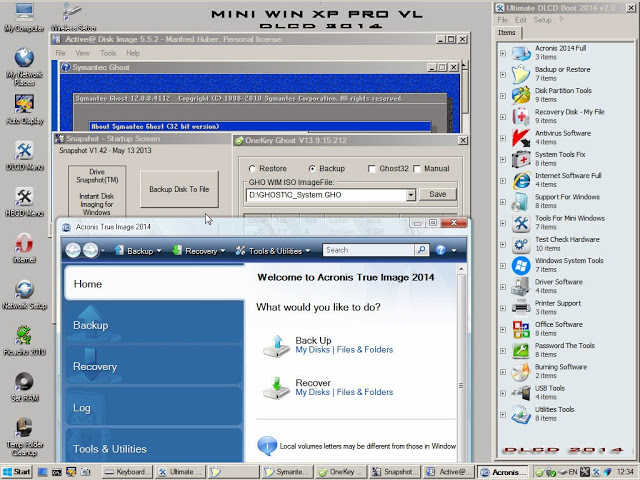Click the Windows System Tools icon
This screenshot has width=640, height=480.
click(521, 265)
